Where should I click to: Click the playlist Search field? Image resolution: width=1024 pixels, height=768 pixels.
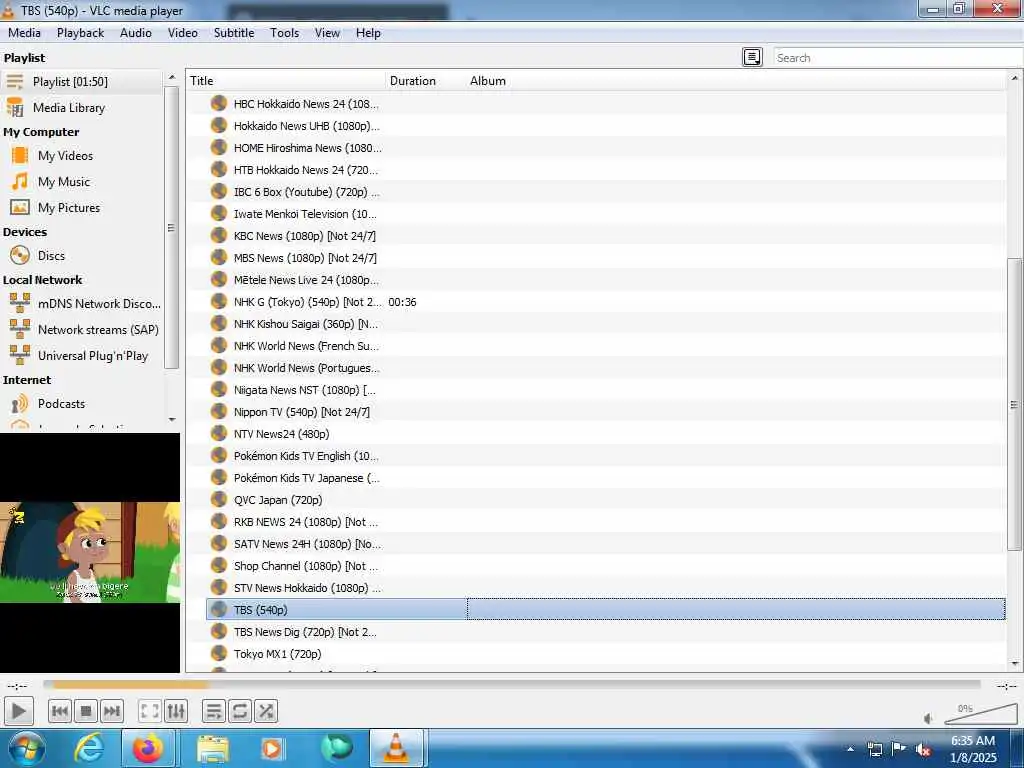[898, 57]
